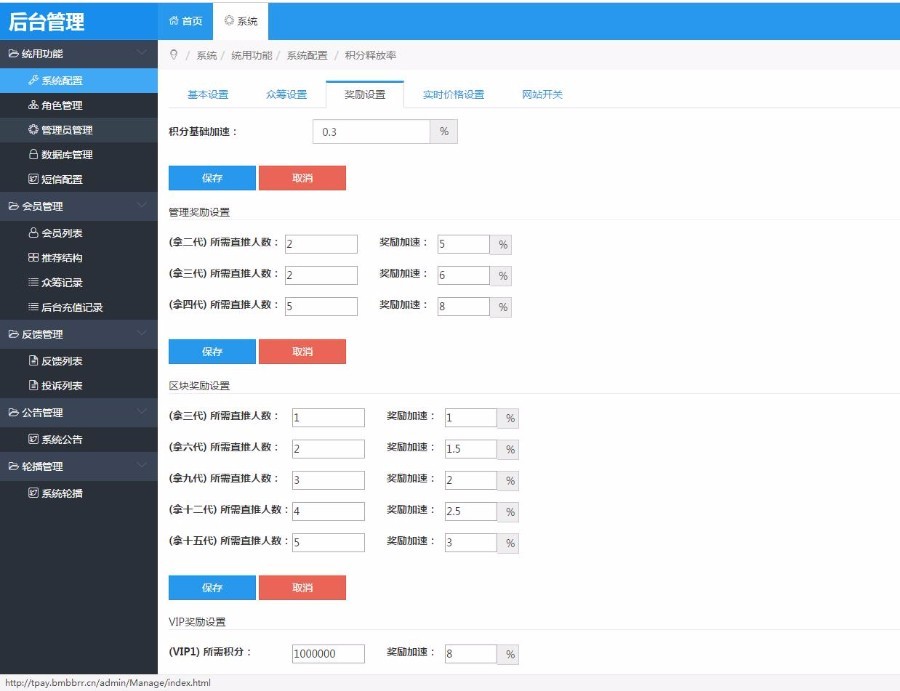Click the lock icon beside 数据库管理
Screen dimensions: 900x691
pos(33,154)
